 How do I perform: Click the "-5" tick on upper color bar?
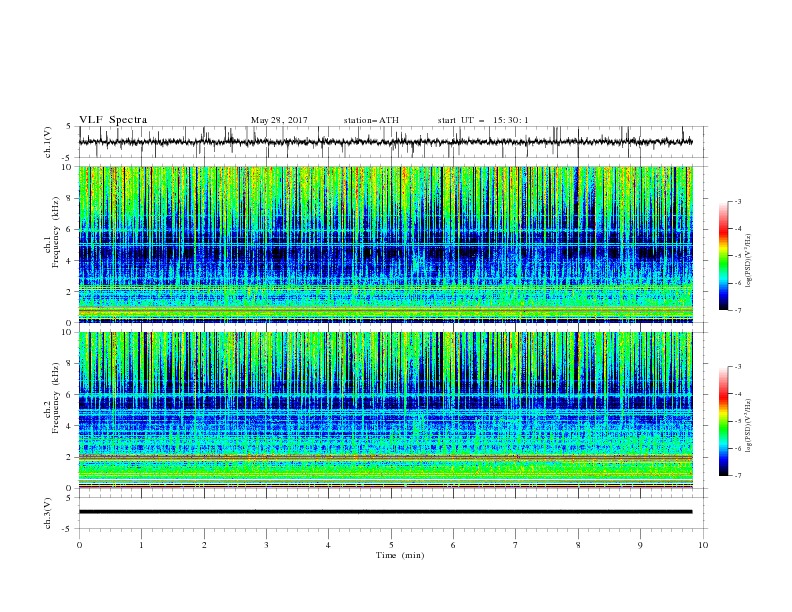click(737, 256)
